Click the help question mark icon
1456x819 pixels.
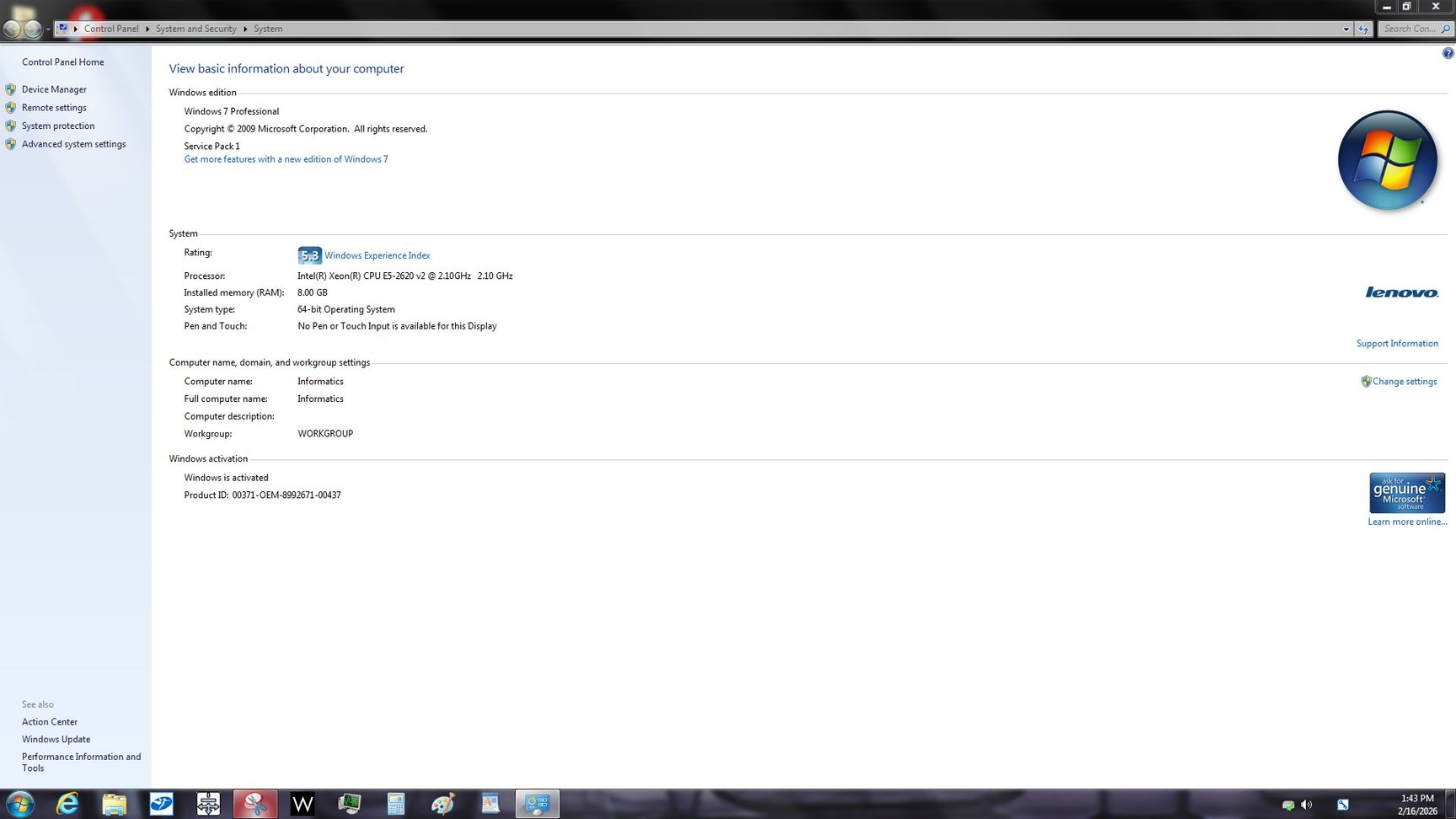[1448, 53]
